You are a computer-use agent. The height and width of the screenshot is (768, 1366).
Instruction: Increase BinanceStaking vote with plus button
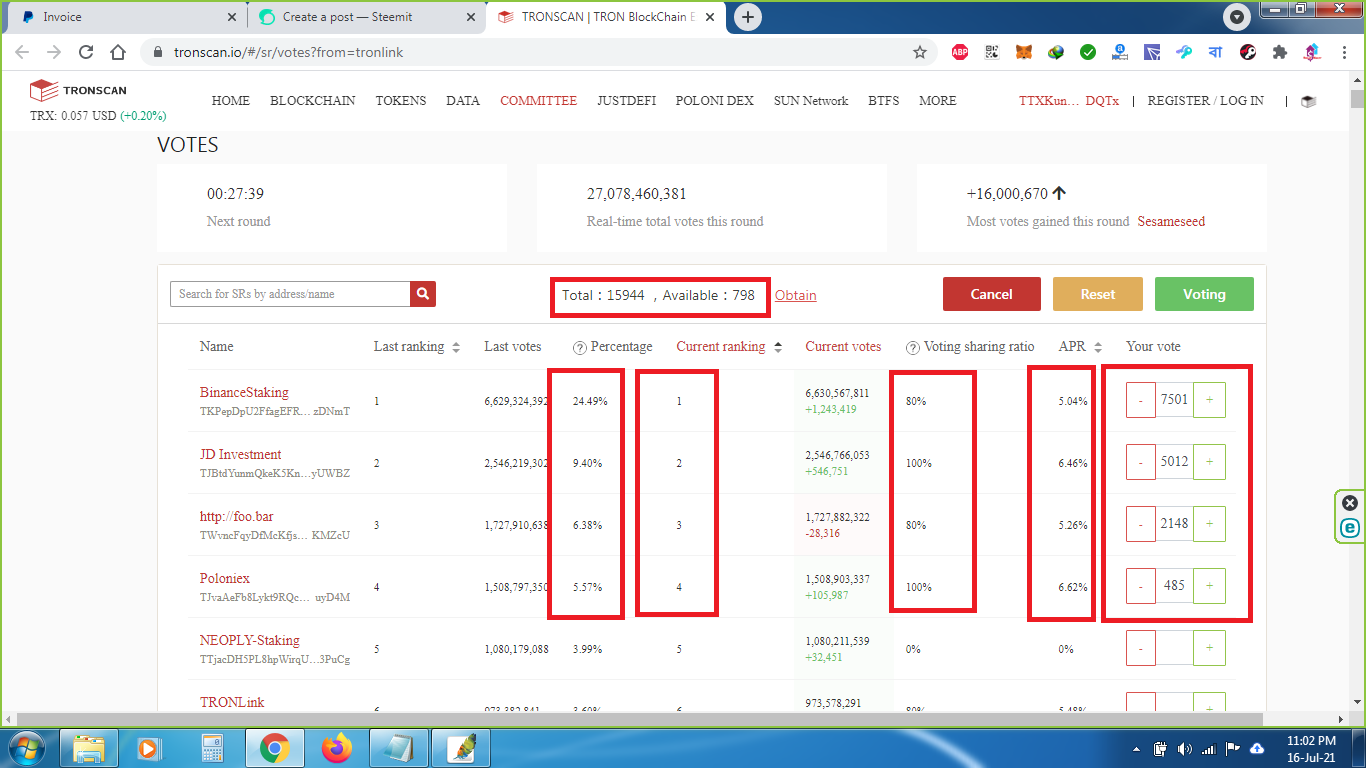tap(1209, 400)
